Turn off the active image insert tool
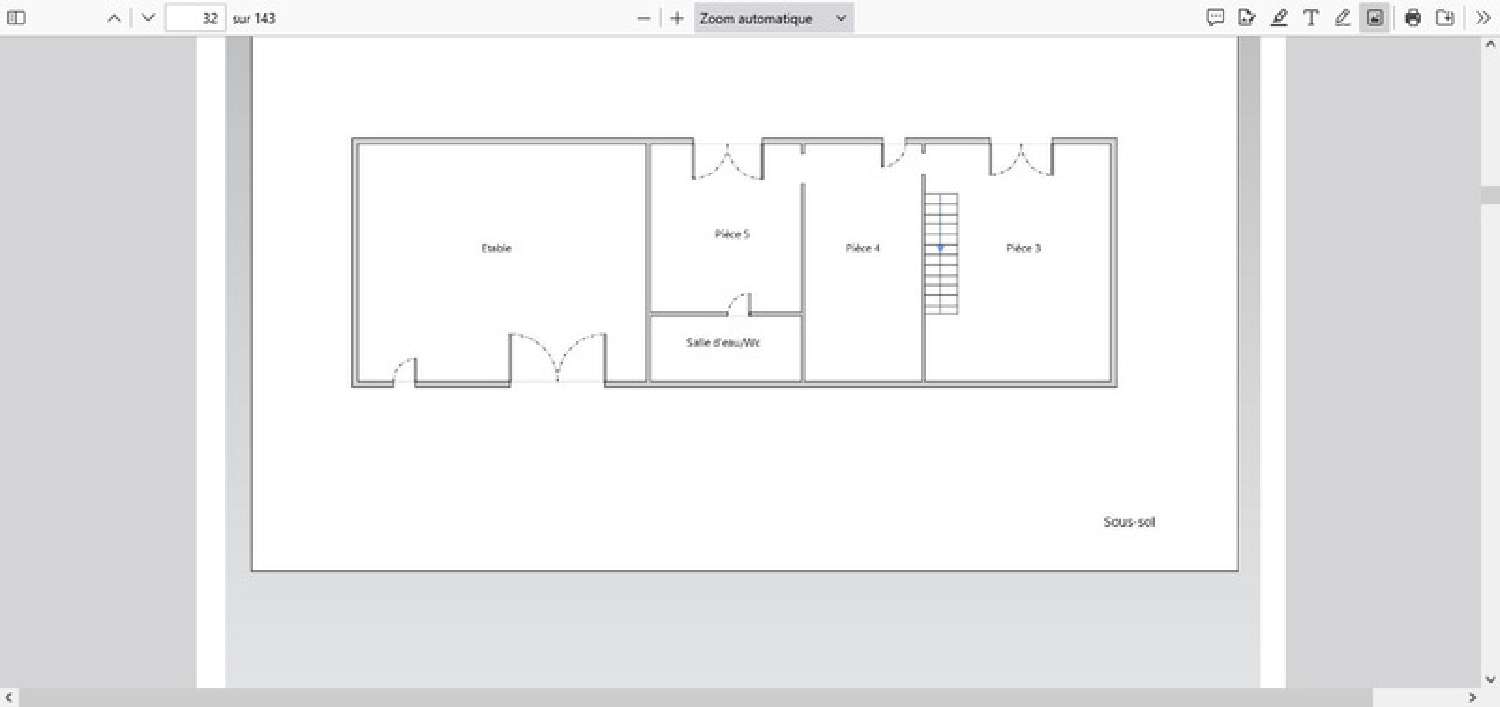 click(x=1375, y=18)
